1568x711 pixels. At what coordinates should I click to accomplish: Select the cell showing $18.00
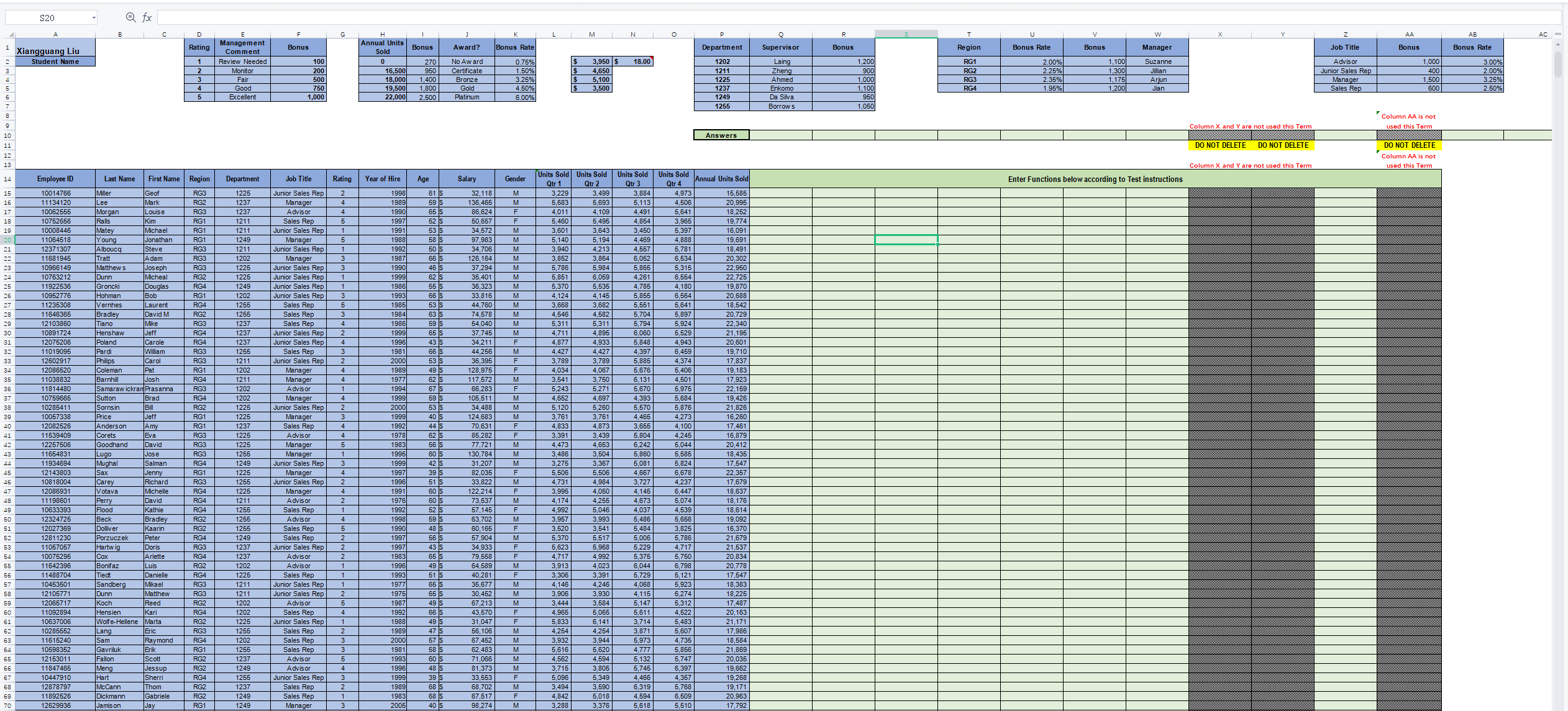(632, 61)
